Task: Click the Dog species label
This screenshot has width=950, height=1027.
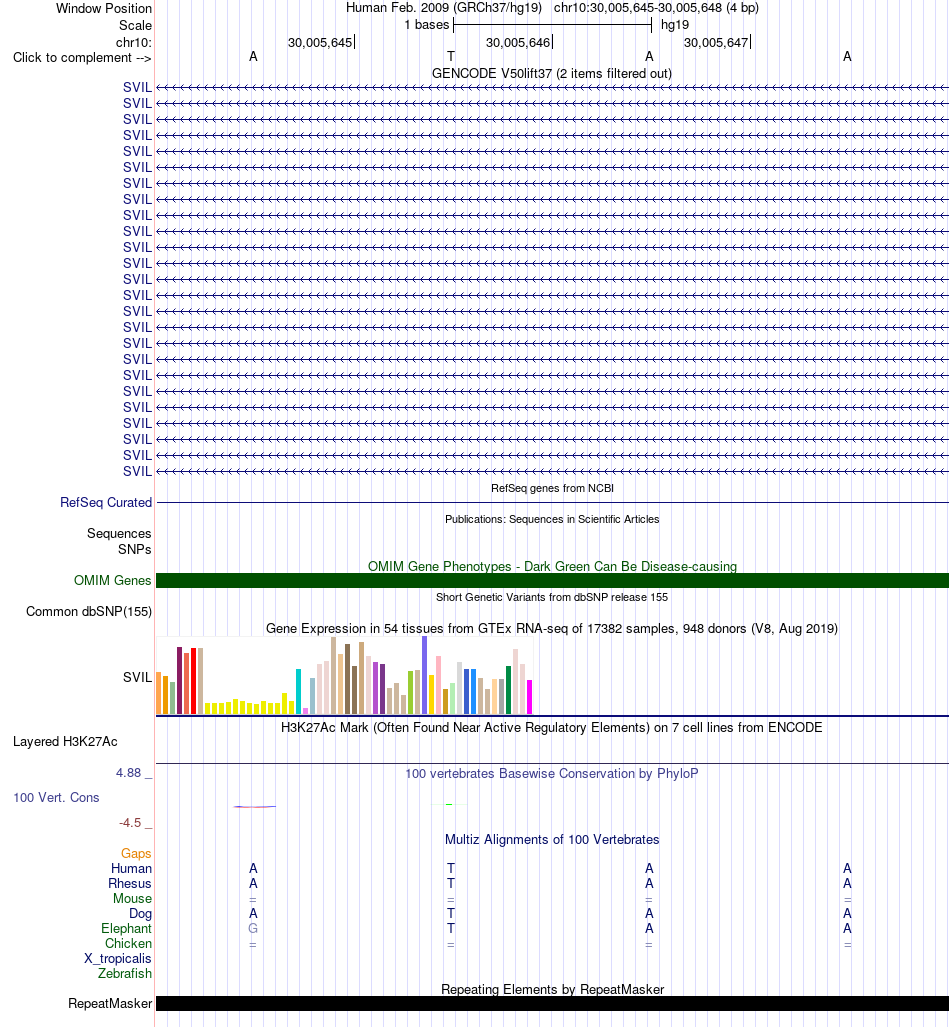Action: click(140, 914)
